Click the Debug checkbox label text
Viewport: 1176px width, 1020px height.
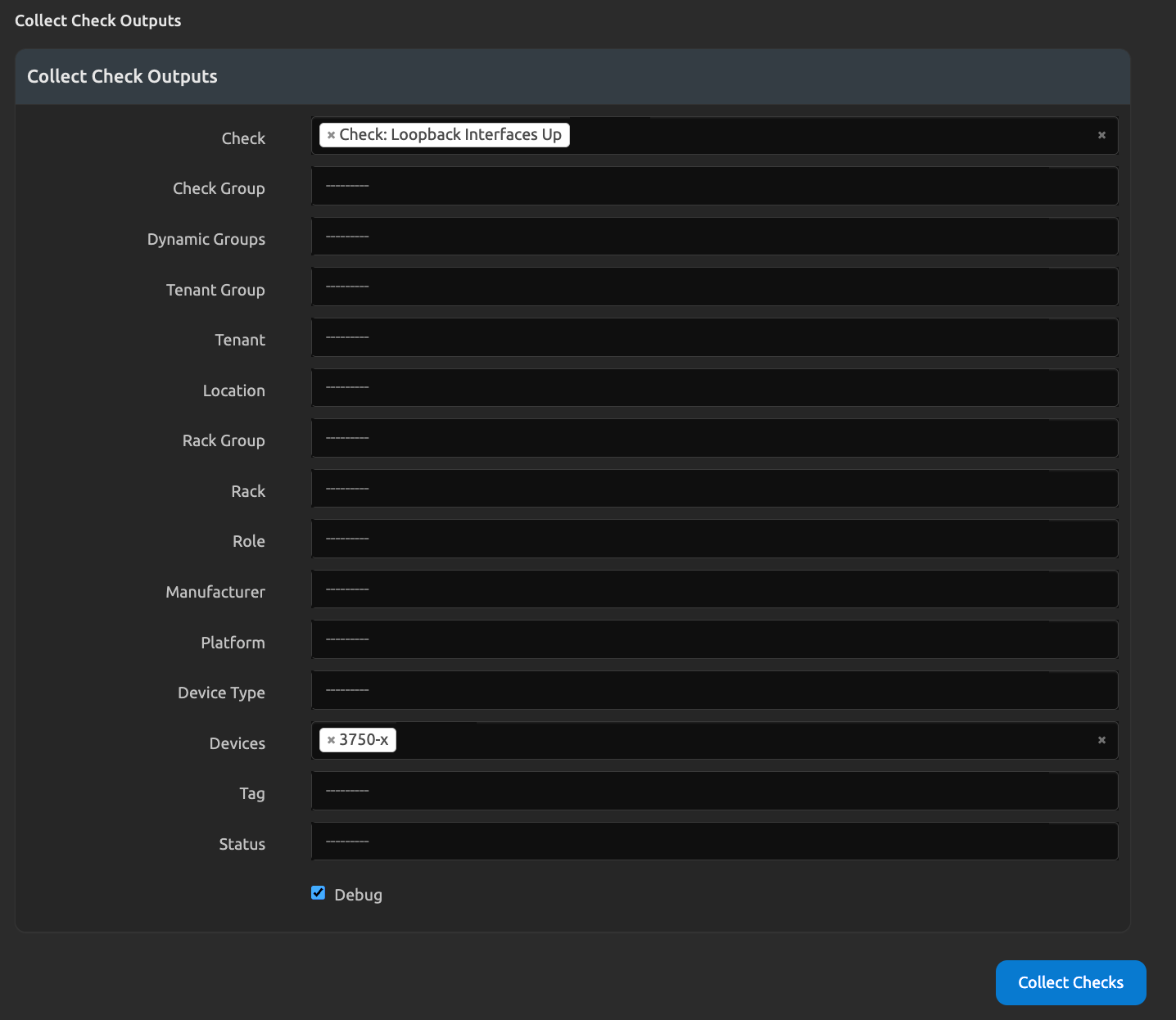click(358, 895)
